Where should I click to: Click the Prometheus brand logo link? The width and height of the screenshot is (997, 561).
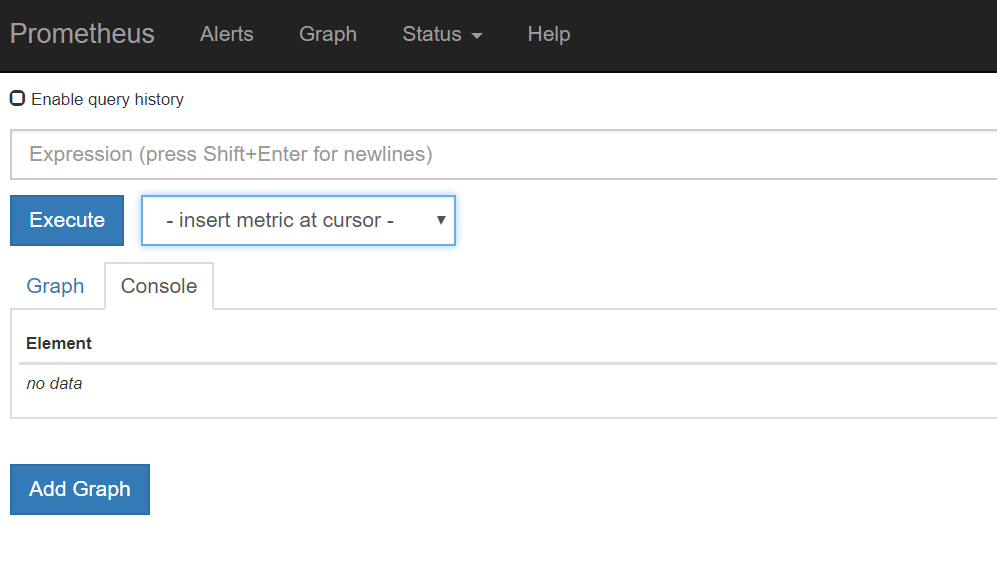click(x=82, y=34)
